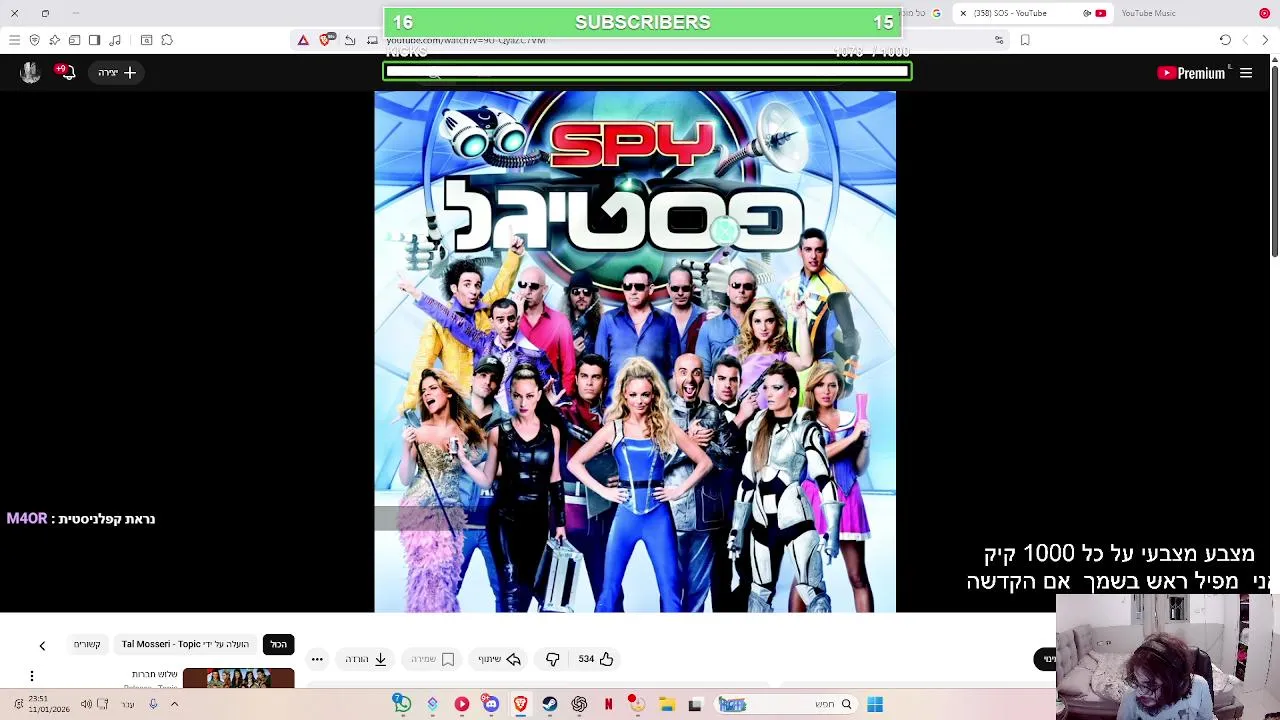Screen dimensions: 1280x720
Task: Open Netflix from the taskbar
Action: (608, 704)
